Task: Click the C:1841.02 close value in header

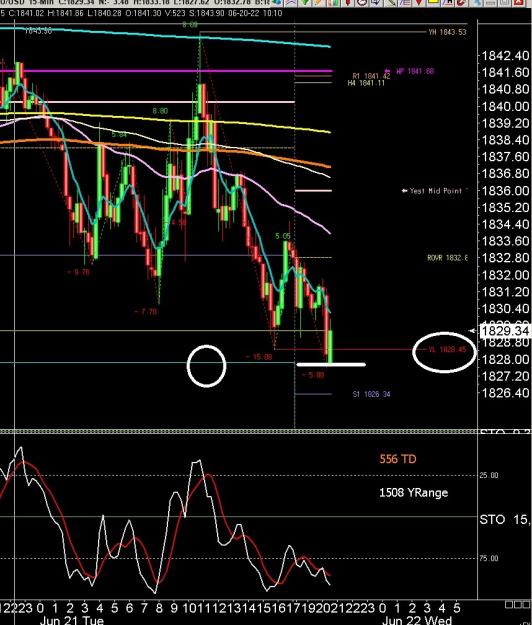Action: tap(26, 13)
